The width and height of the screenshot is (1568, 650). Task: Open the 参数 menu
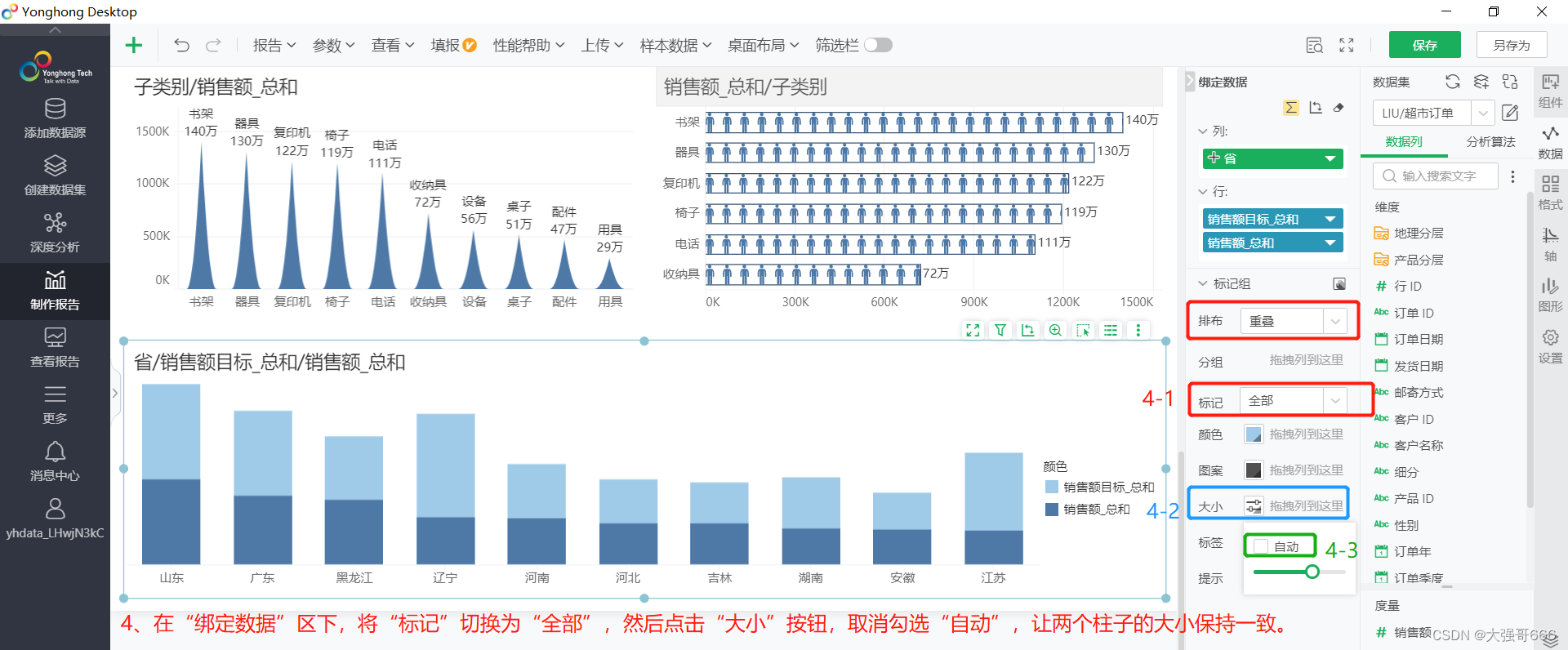click(x=333, y=46)
